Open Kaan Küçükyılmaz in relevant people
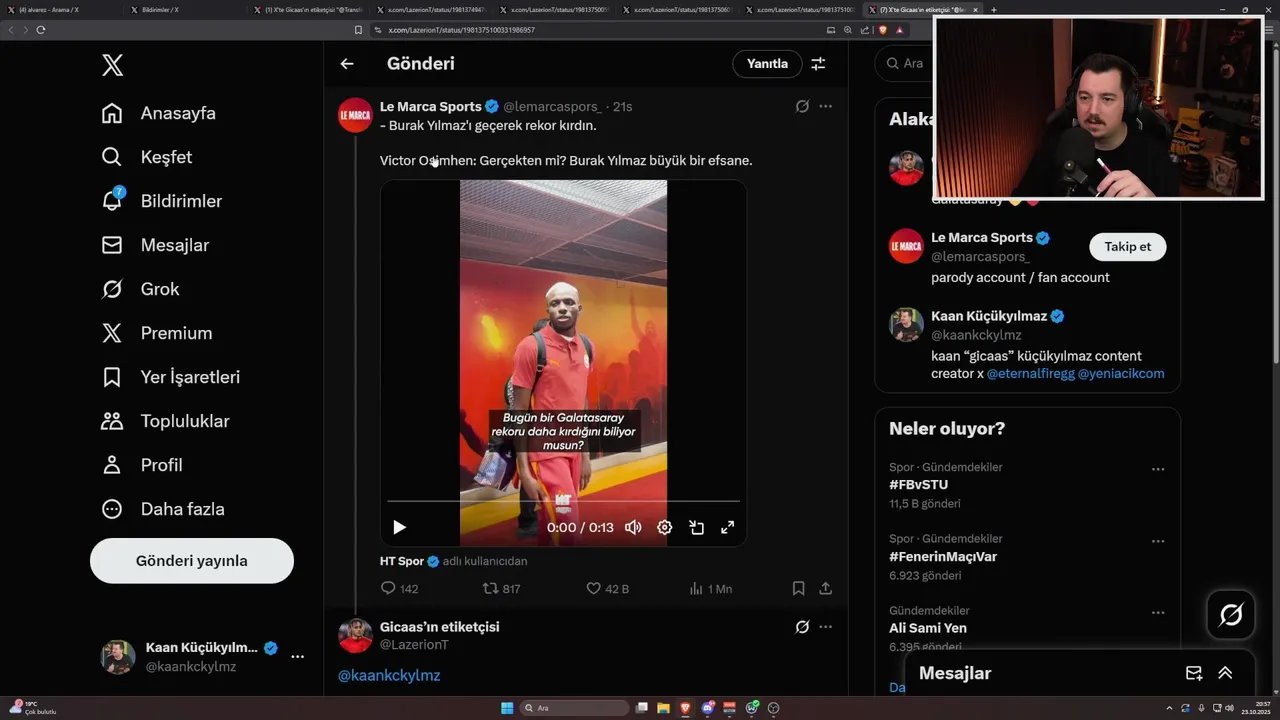This screenshot has height=720, width=1280. (988, 316)
